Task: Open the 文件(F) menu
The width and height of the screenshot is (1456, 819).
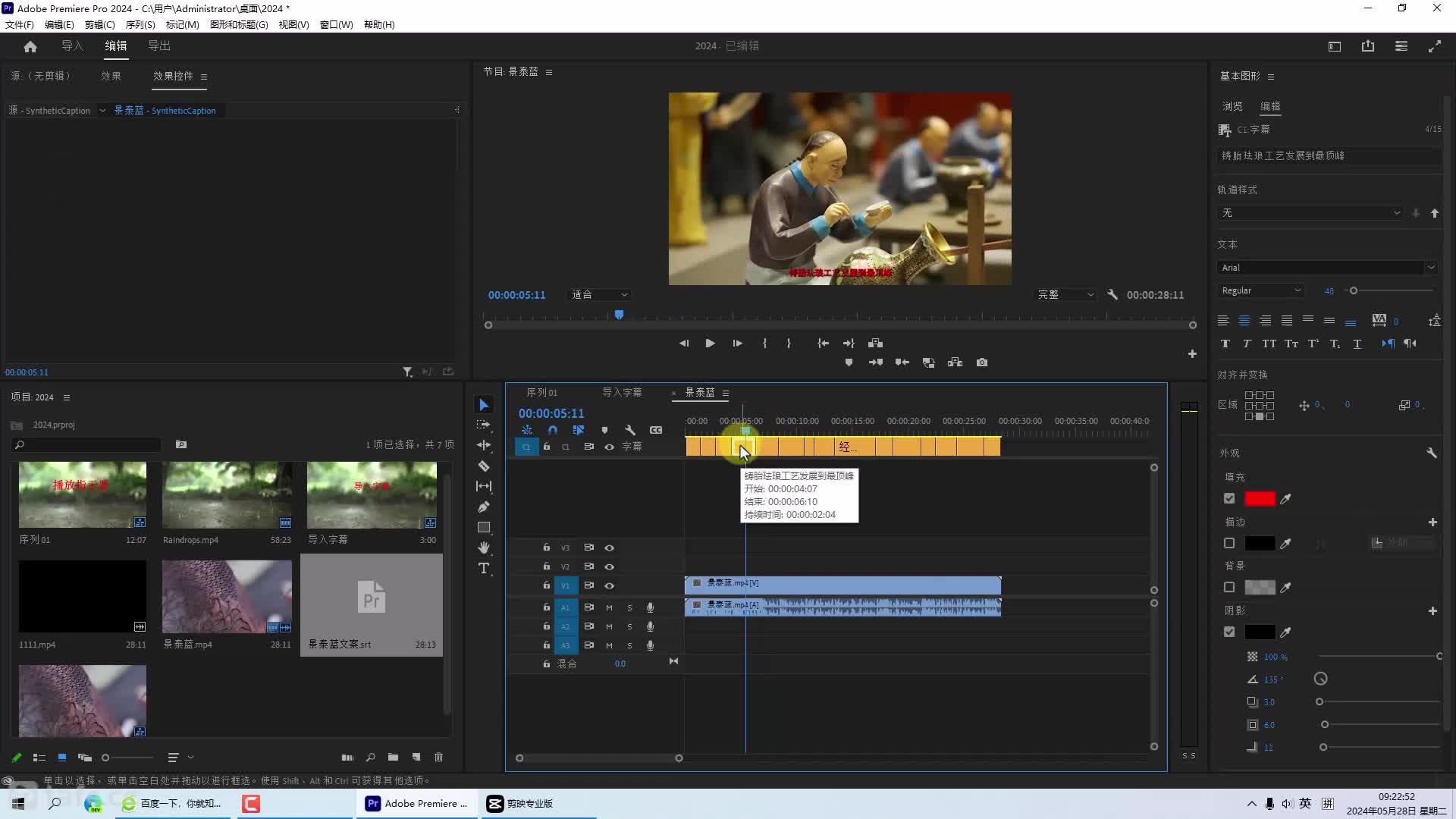Action: coord(20,24)
